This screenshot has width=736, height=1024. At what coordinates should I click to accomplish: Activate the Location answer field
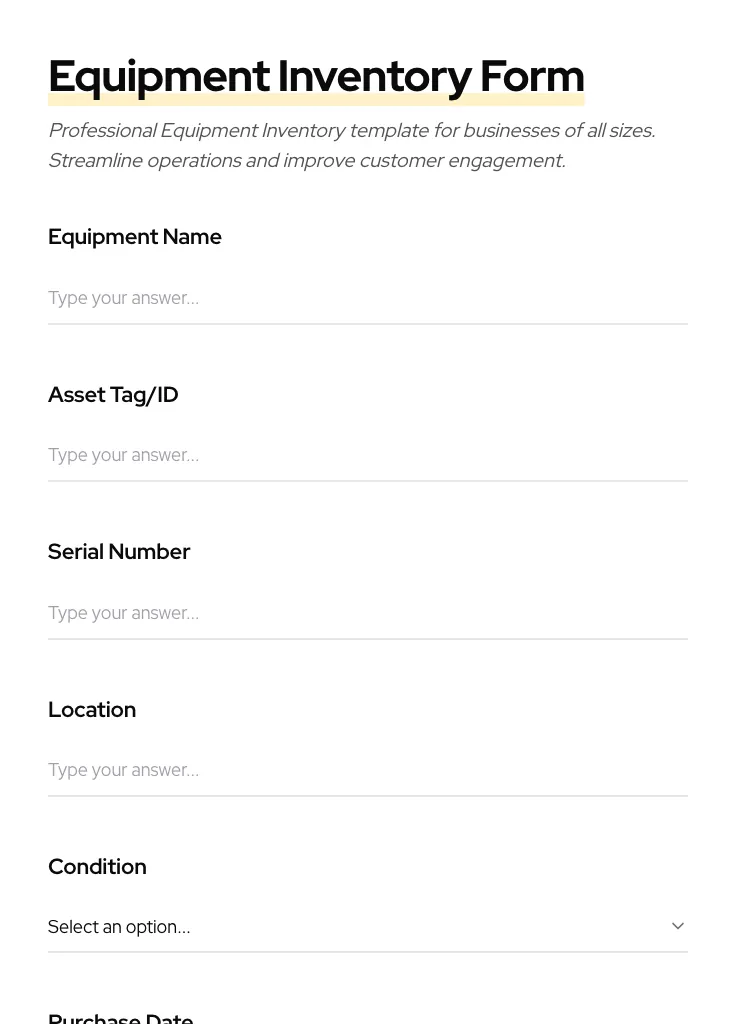367,770
